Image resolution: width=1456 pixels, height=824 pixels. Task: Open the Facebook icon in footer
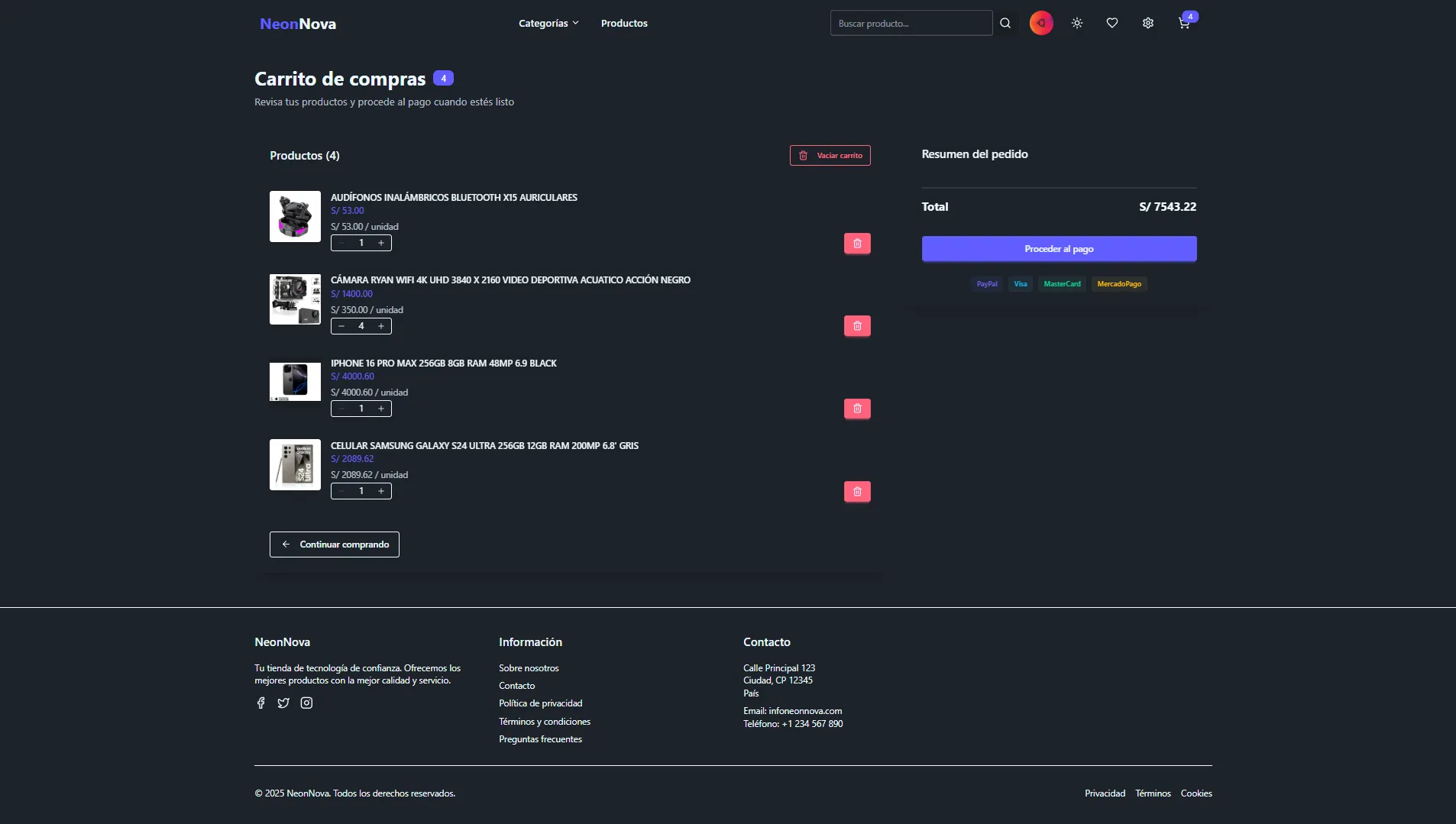pos(261,703)
